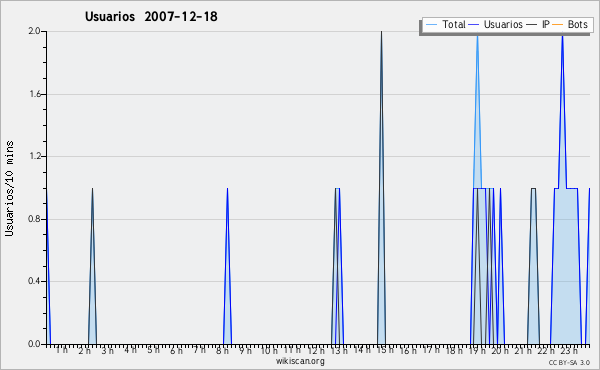The image size is (600, 370).
Task: Click the '15 h' x-axis label
Action: point(385,350)
